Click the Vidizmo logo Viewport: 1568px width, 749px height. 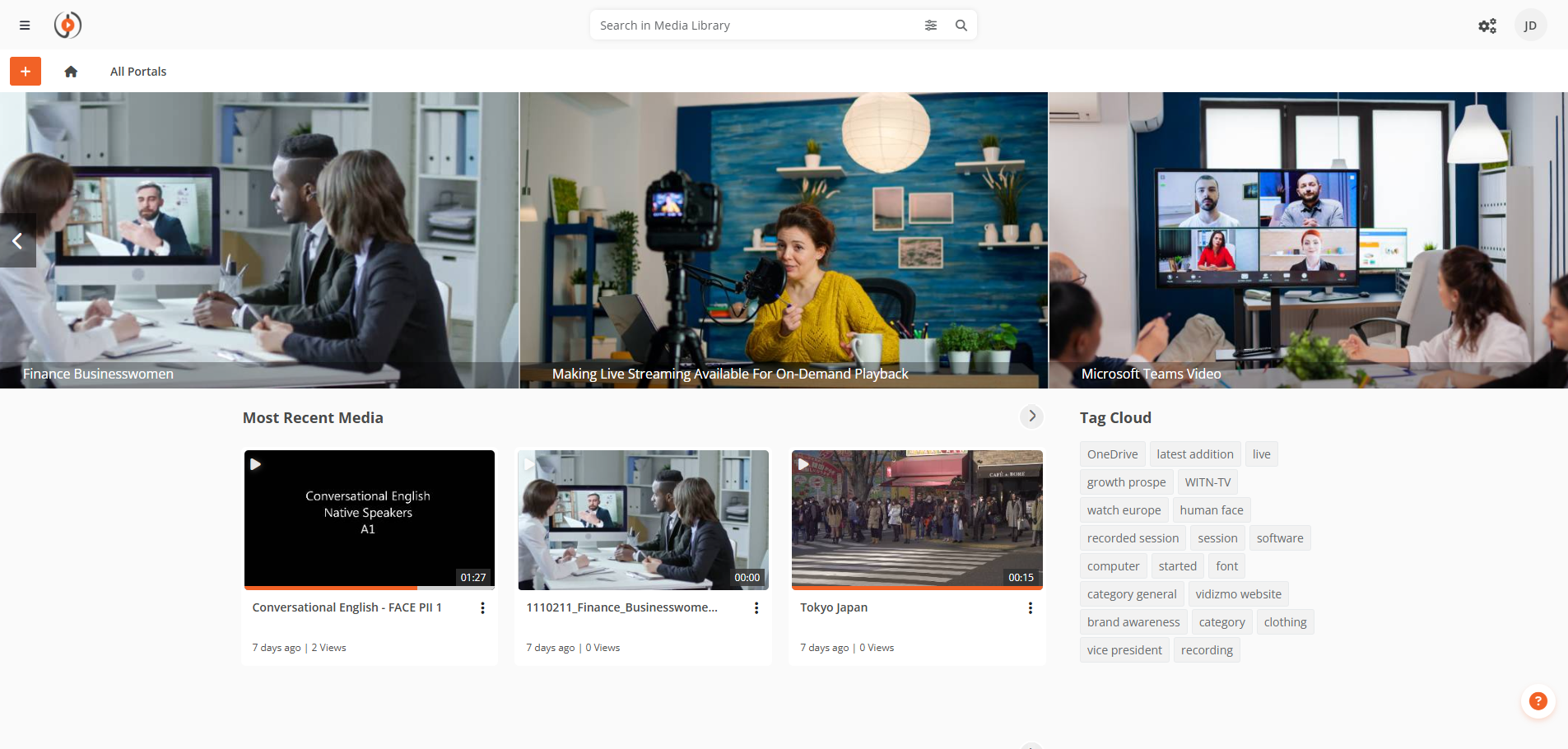tap(67, 26)
